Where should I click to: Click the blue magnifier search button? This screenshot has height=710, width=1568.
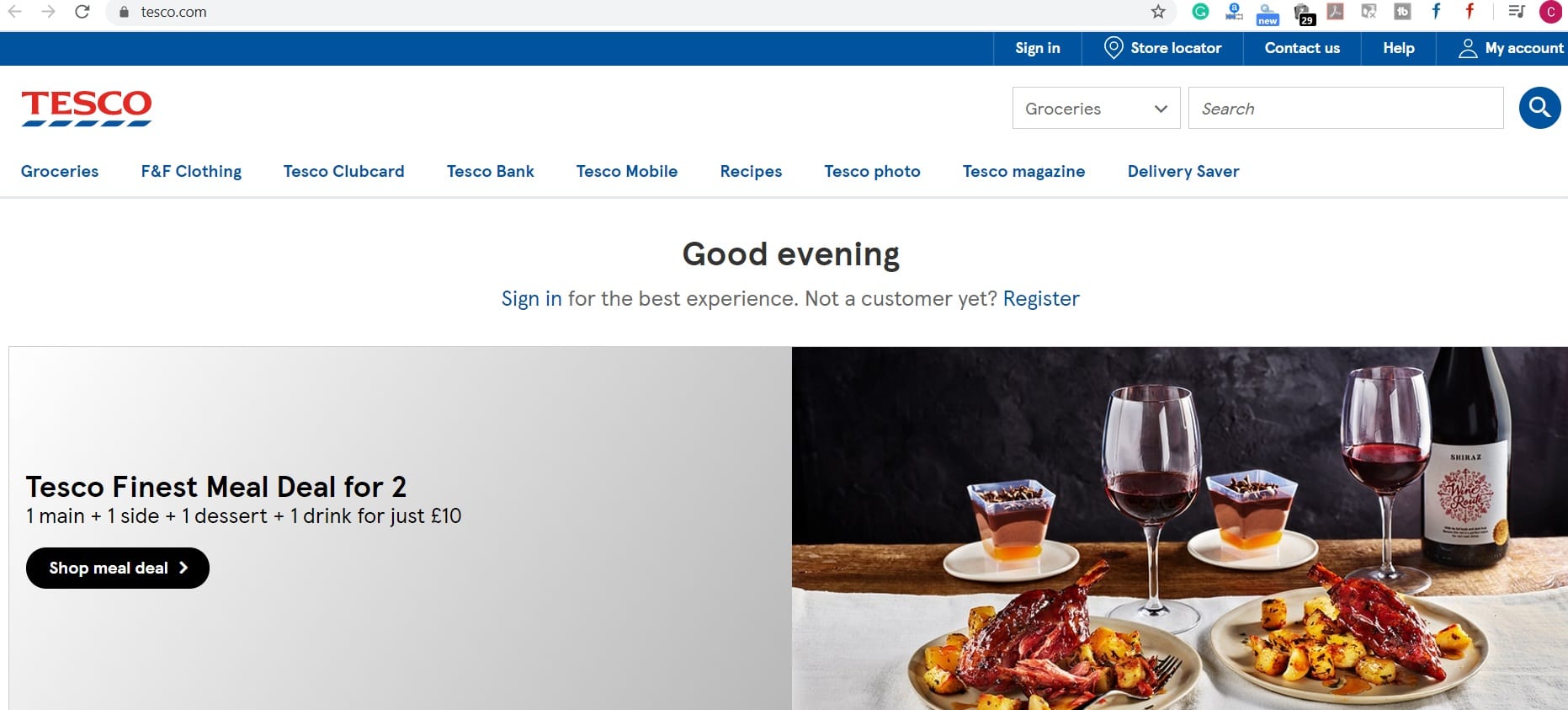pyautogui.click(x=1539, y=108)
